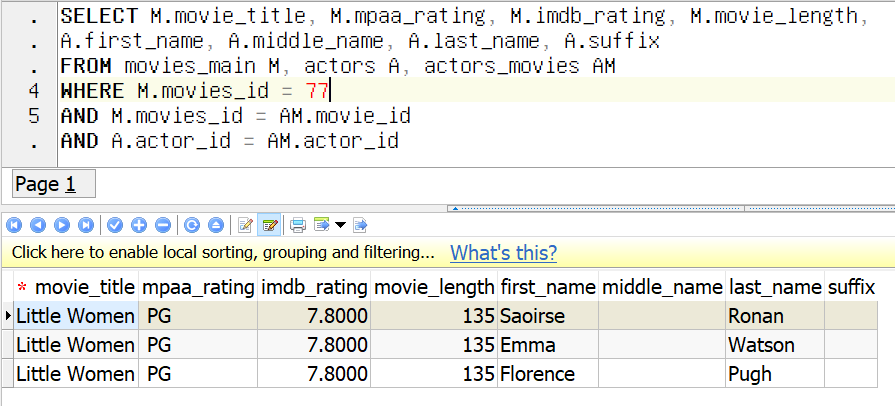Switch to Page 1 tab
The height and width of the screenshot is (406, 895).
click(54, 184)
